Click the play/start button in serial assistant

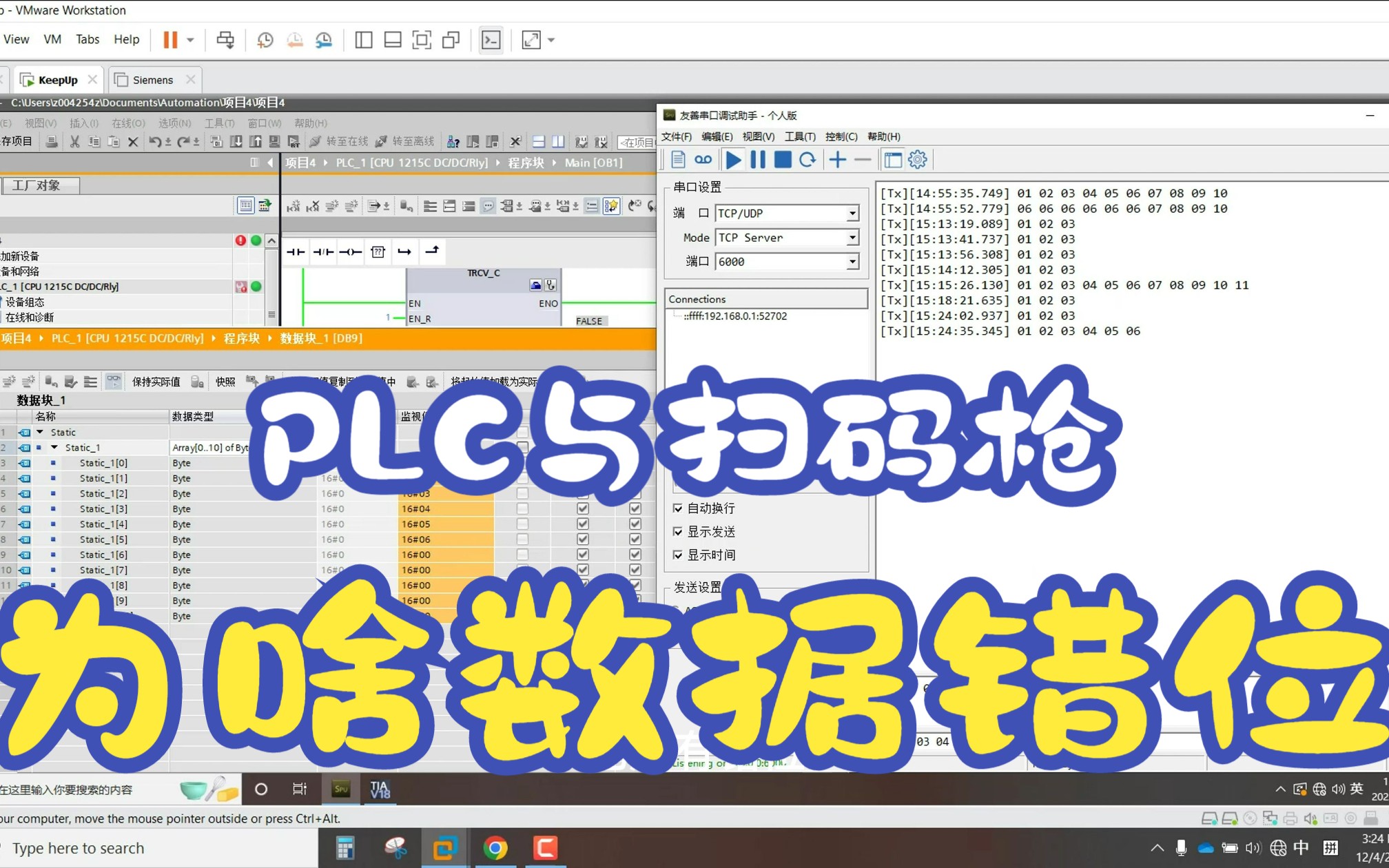[x=733, y=160]
